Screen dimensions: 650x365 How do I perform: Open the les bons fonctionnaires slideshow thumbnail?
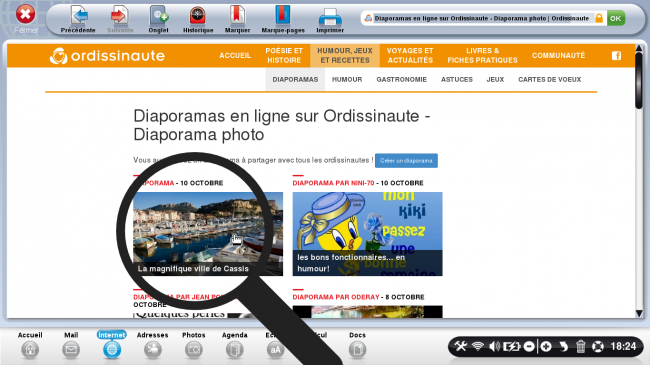tap(367, 234)
